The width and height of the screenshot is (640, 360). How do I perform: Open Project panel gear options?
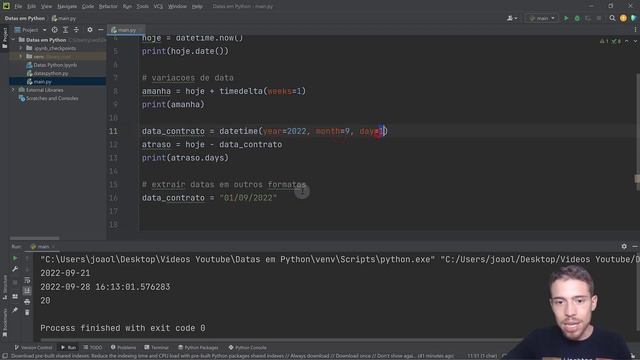coord(90,30)
